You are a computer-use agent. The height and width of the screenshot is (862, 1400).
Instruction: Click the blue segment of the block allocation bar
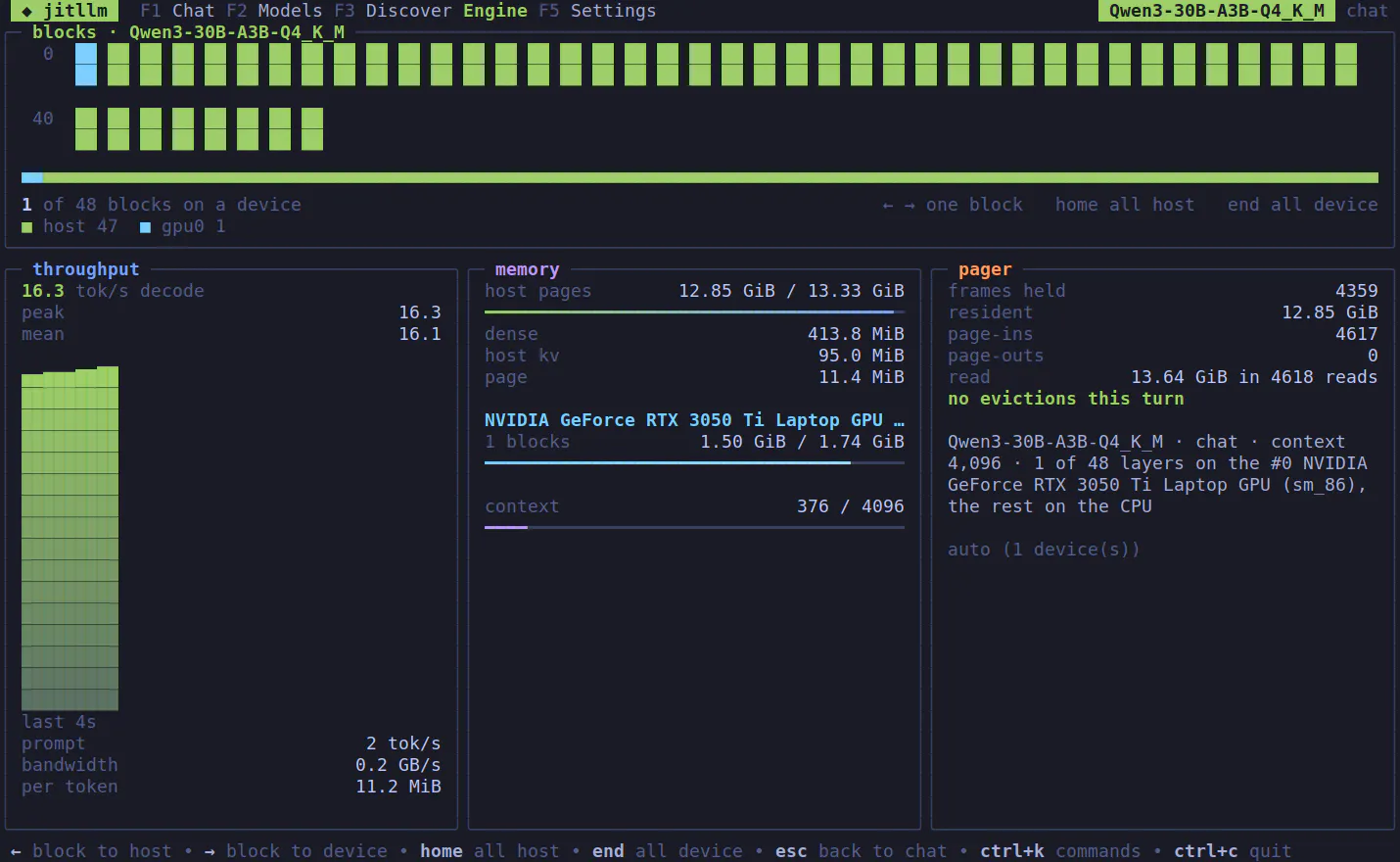point(32,177)
